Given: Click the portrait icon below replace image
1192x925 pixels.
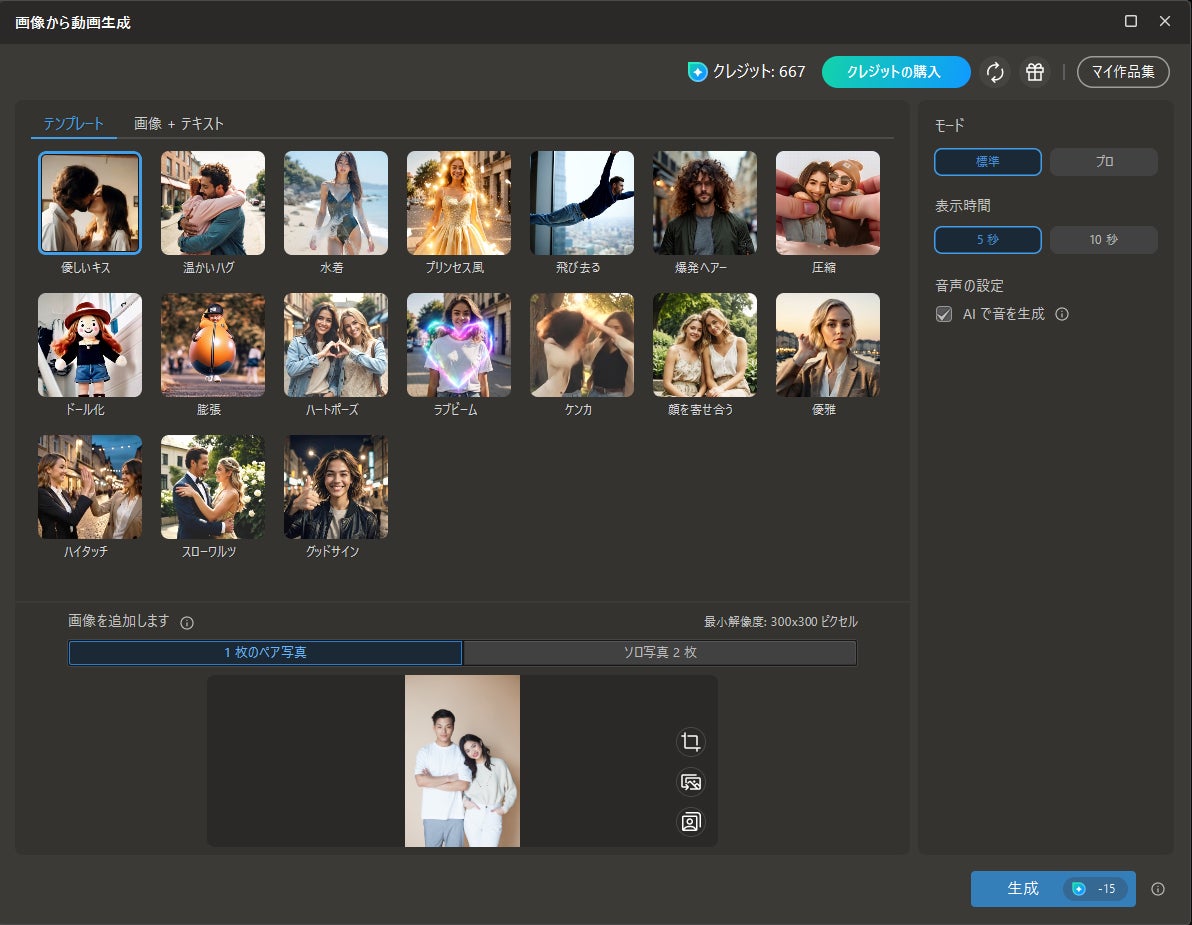Looking at the screenshot, I should point(690,822).
